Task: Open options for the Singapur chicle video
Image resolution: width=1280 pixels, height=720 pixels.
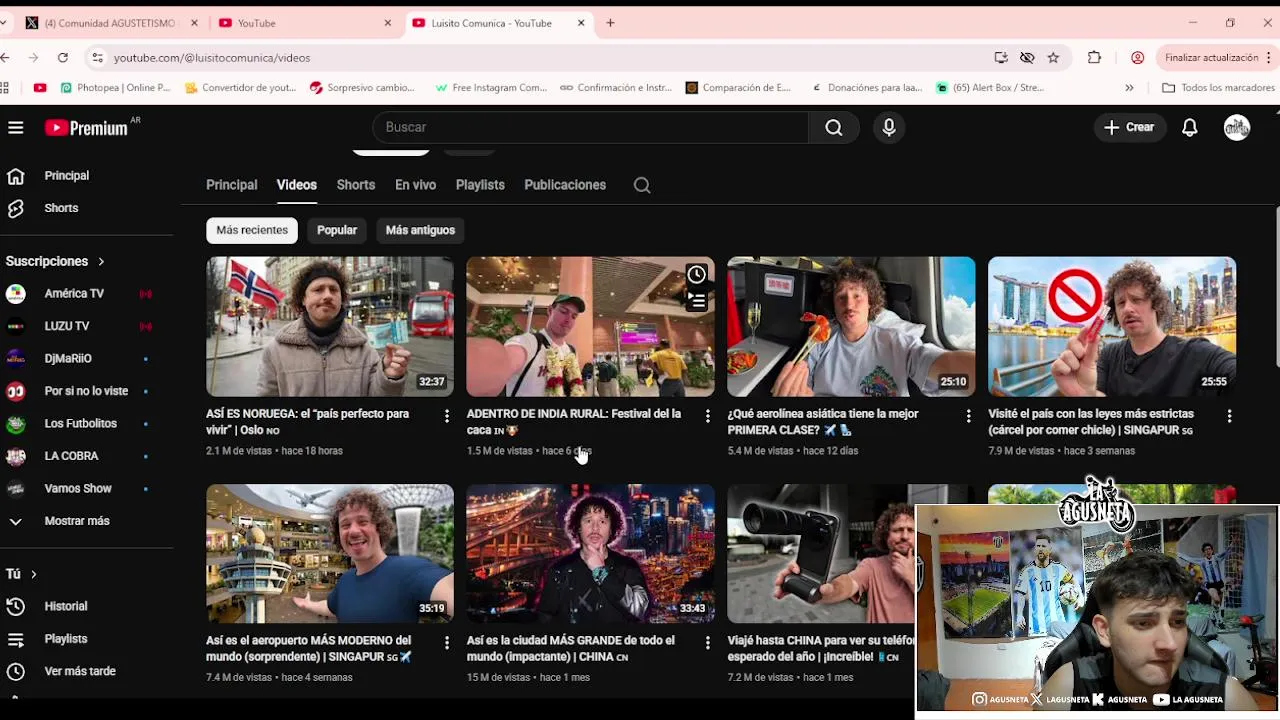Action: 1229,416
